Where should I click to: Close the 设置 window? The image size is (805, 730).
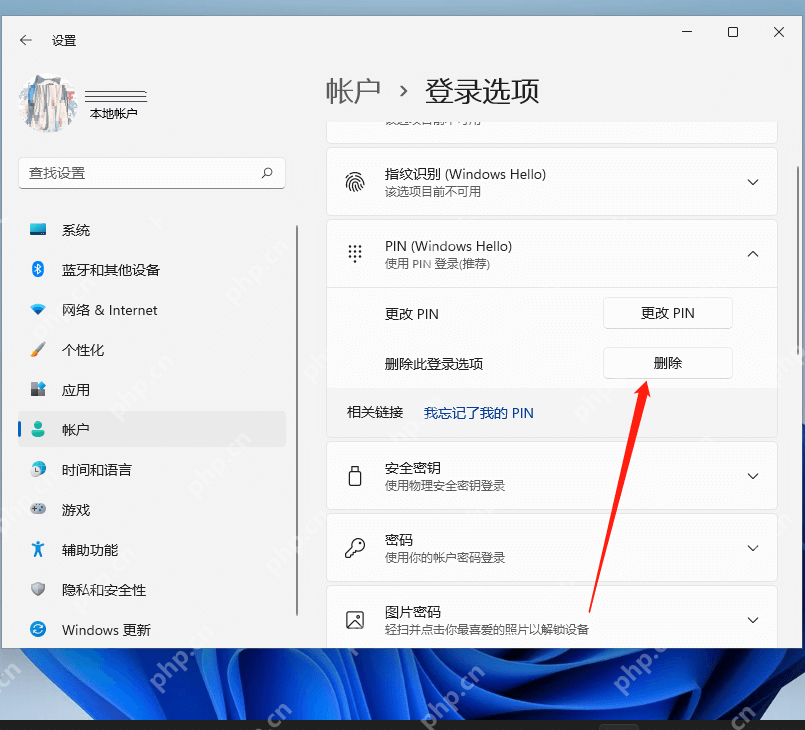tap(779, 32)
